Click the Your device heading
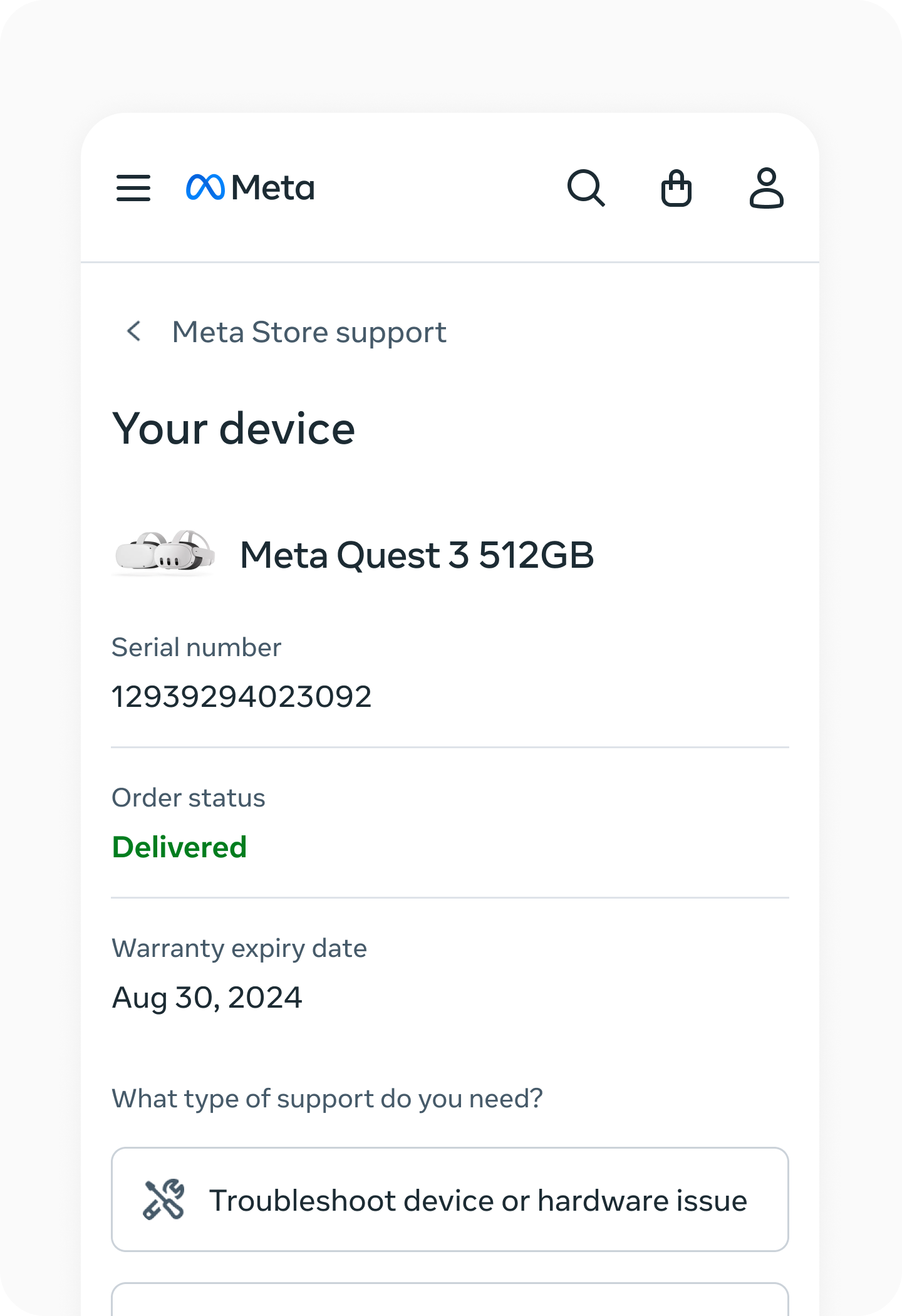902x1316 pixels. click(x=233, y=429)
